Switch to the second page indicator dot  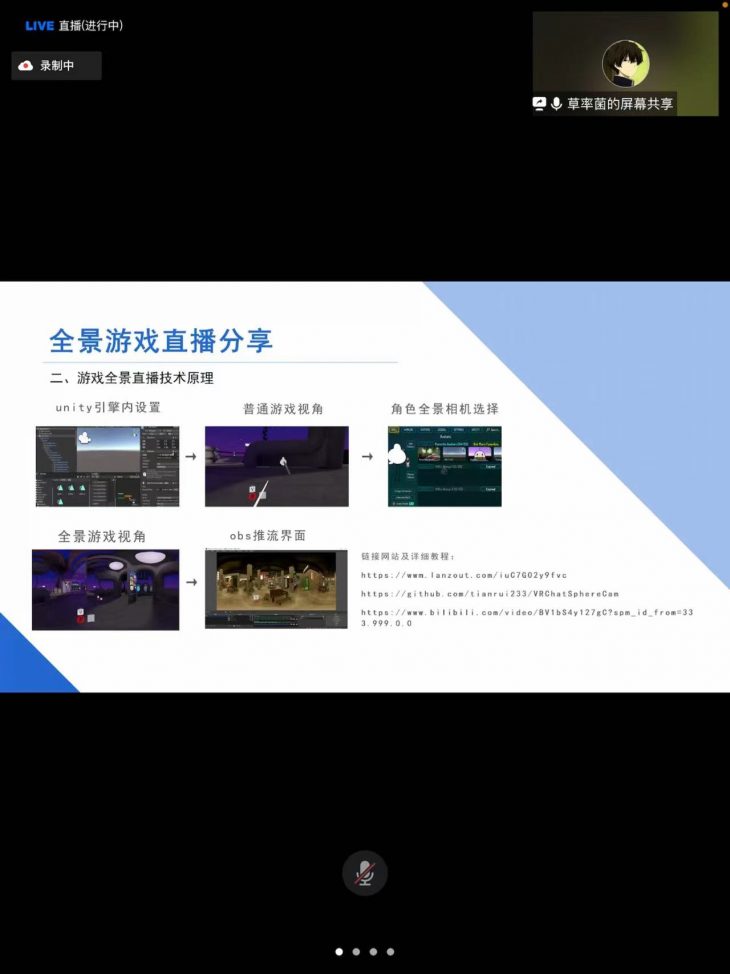point(356,952)
